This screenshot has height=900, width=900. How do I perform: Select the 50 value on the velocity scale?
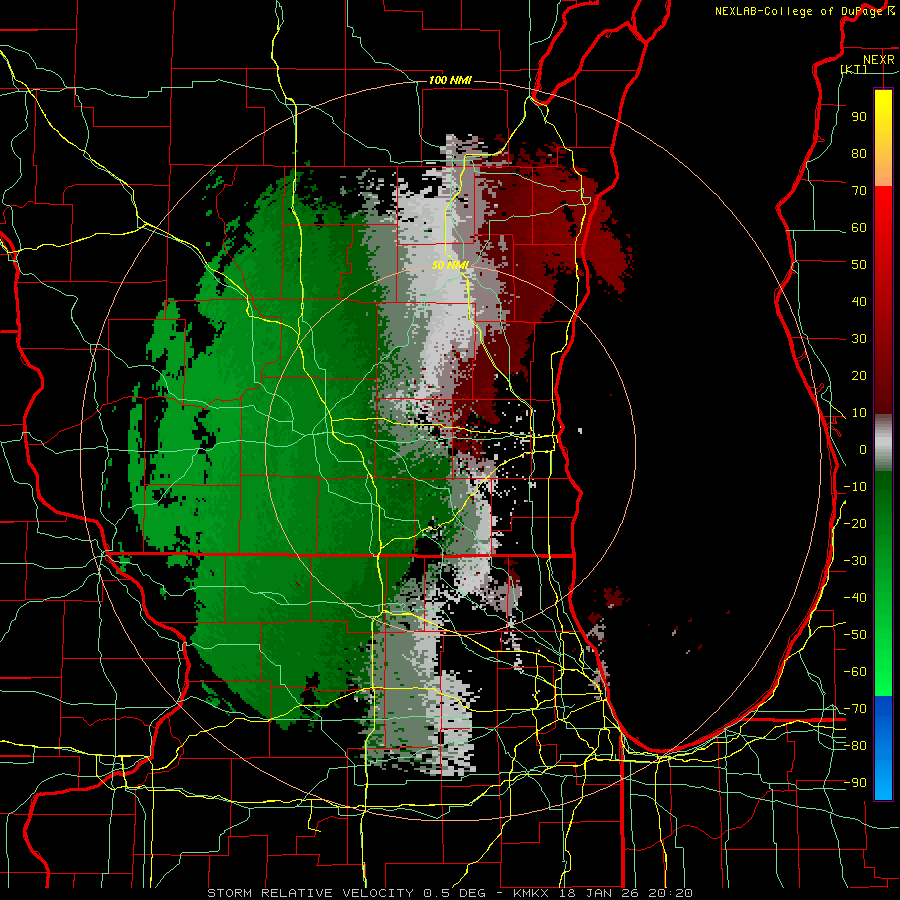click(x=859, y=265)
